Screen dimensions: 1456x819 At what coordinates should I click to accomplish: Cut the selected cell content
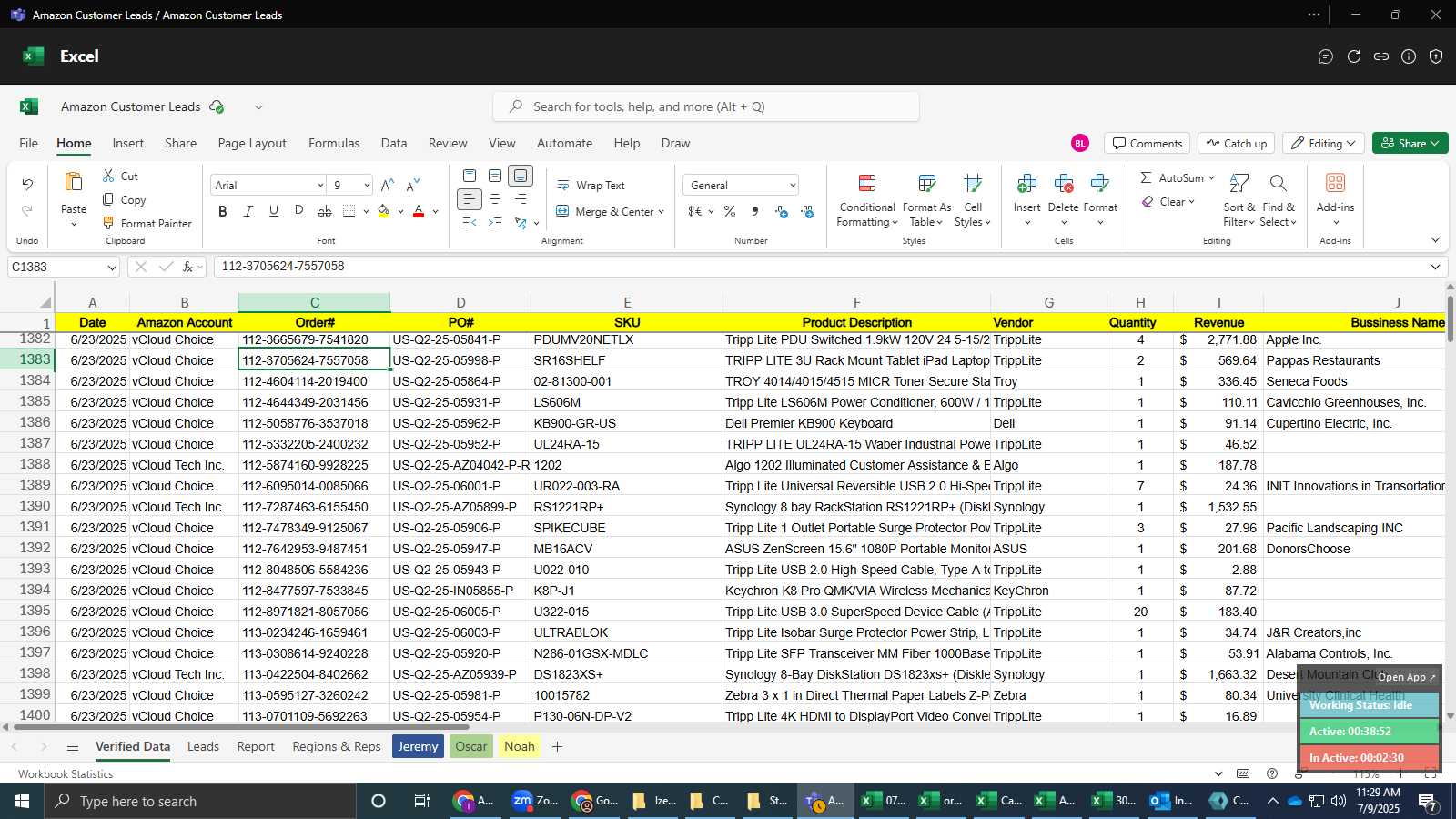120,176
